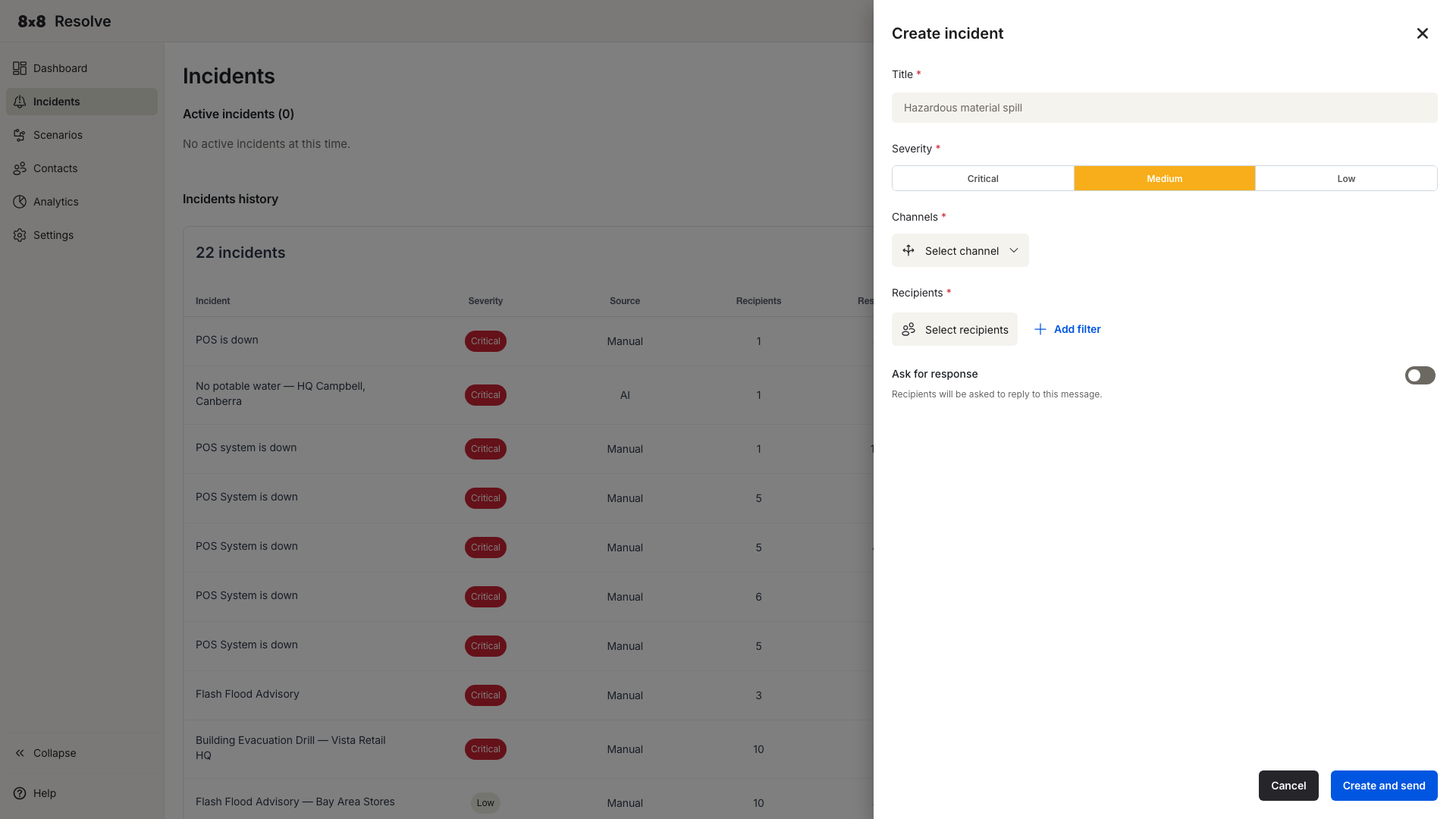
Task: Click the Contacts people icon in sidebar
Action: 20,168
